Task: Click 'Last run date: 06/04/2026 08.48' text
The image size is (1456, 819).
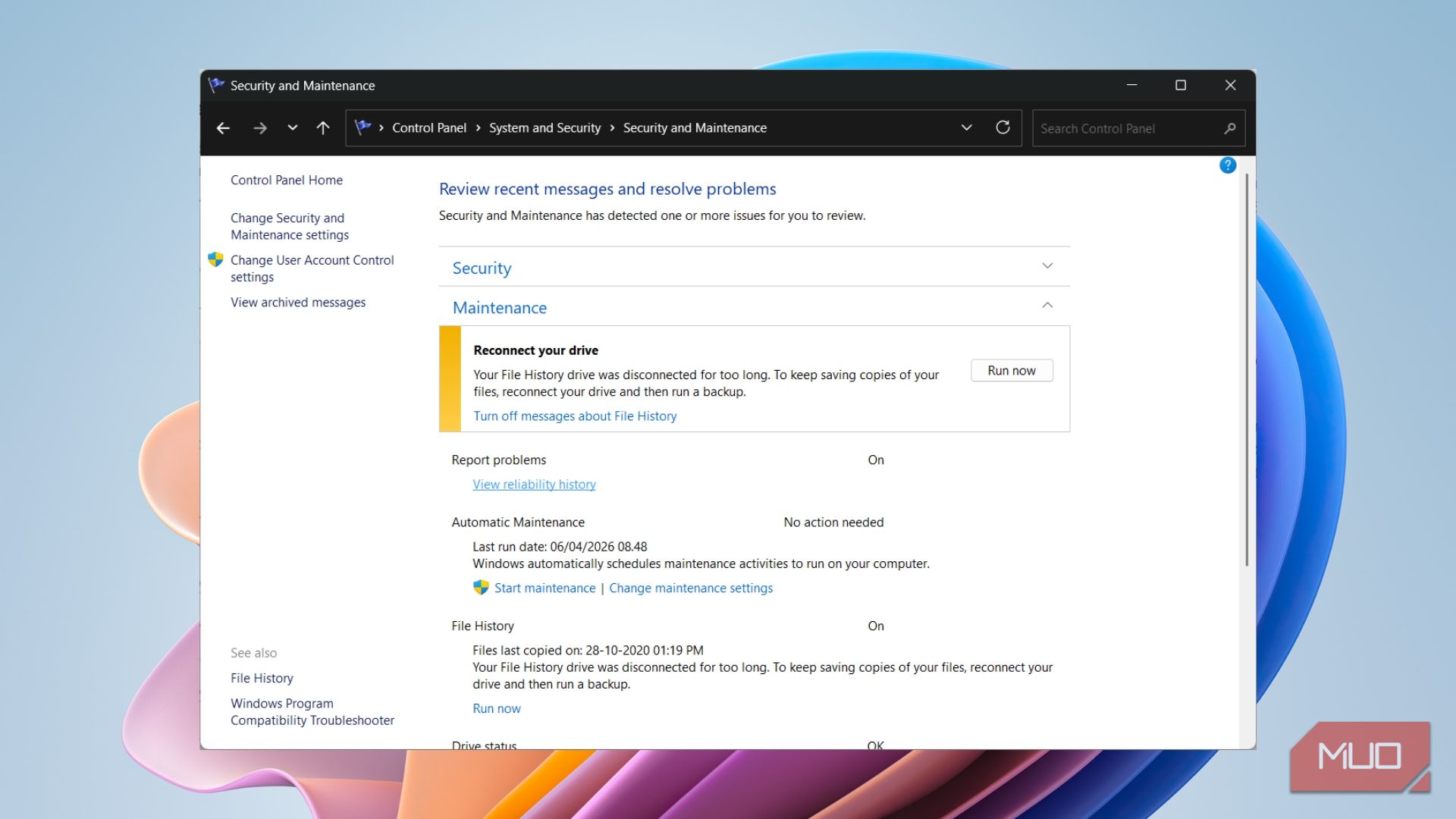Action: (x=560, y=547)
